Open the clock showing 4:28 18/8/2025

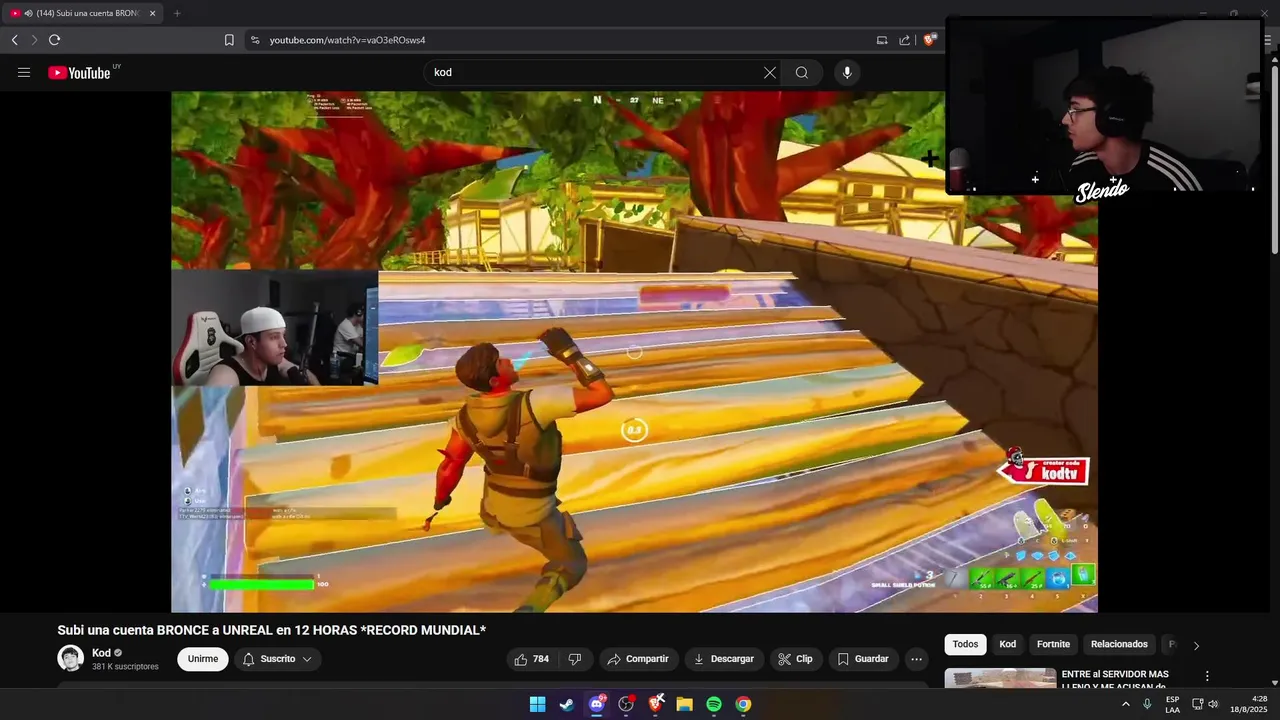[1249, 704]
